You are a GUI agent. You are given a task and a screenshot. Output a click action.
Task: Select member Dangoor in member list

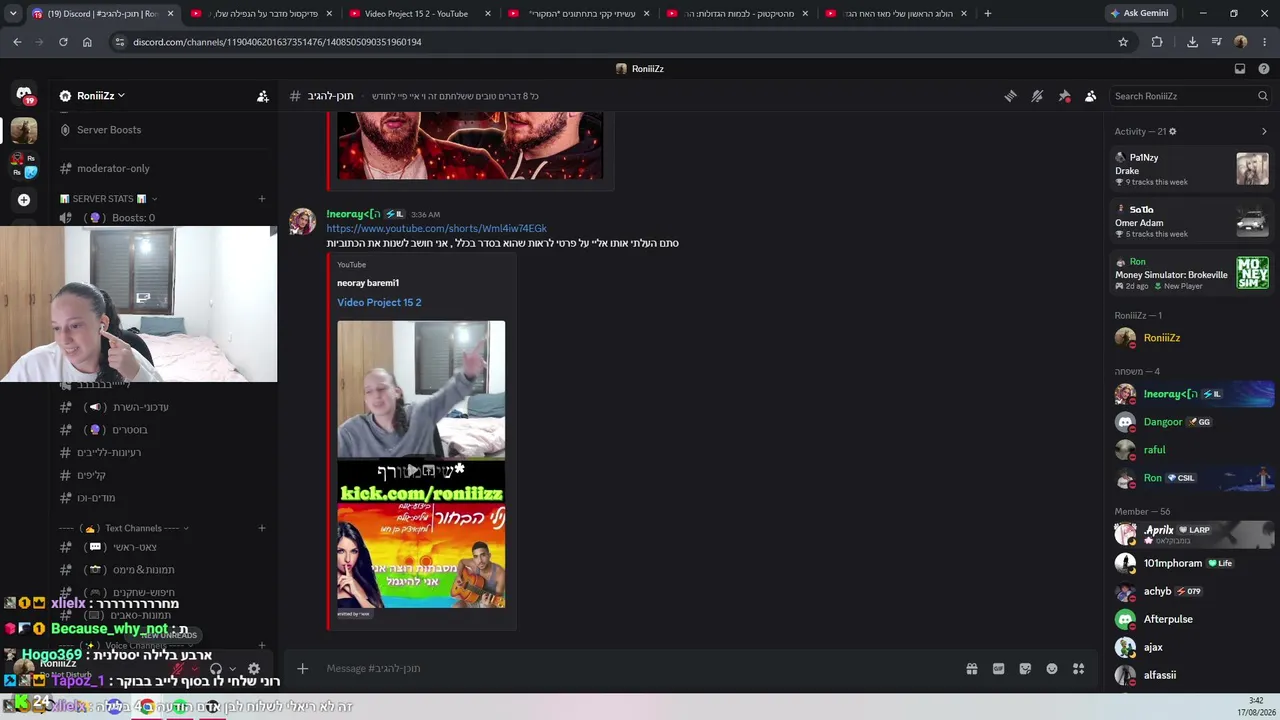(x=1192, y=422)
